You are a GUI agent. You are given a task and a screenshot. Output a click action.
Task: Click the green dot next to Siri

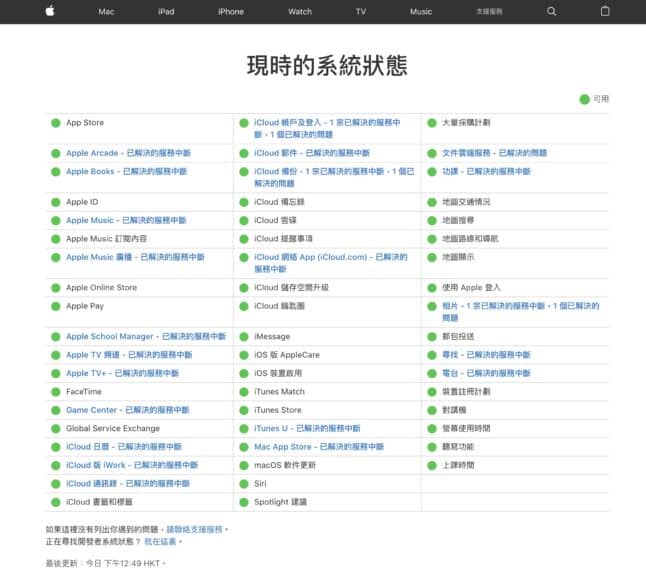coord(244,484)
